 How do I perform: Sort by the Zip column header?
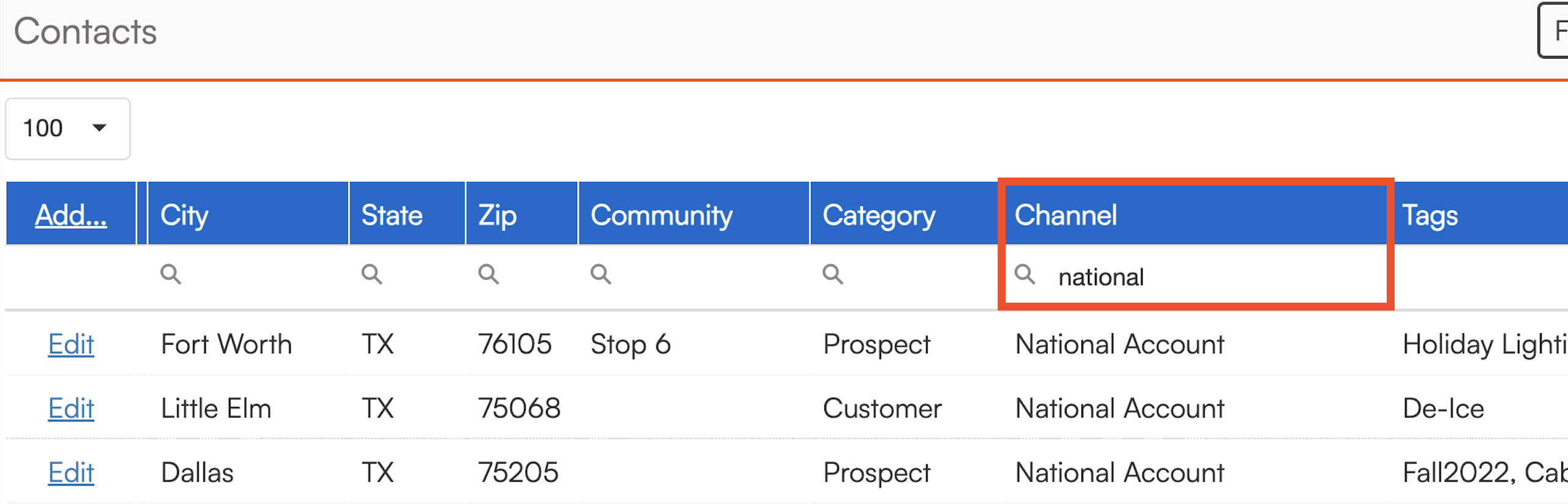[x=497, y=215]
